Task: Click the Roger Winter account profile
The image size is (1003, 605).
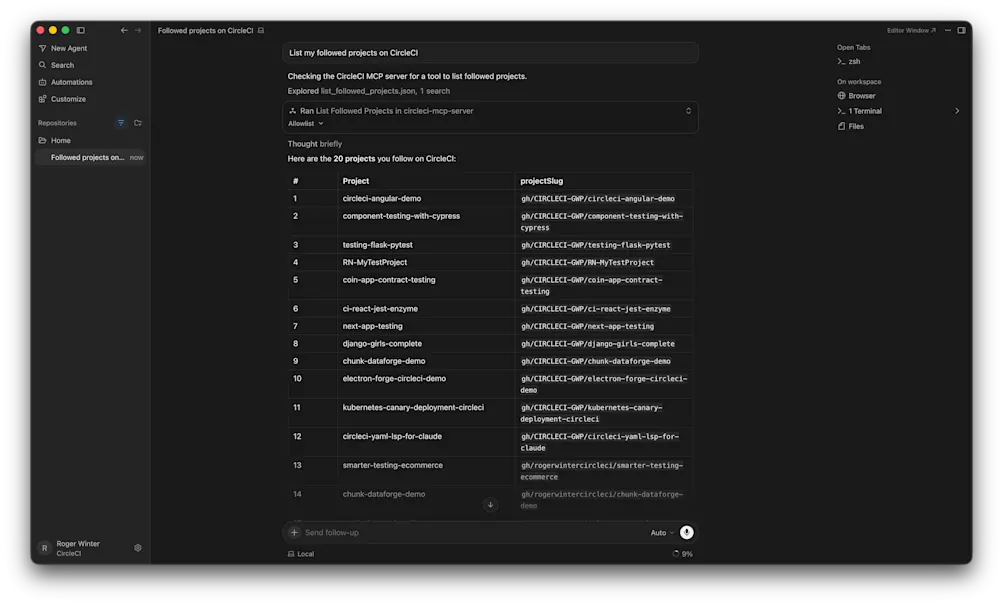Action: [78, 548]
